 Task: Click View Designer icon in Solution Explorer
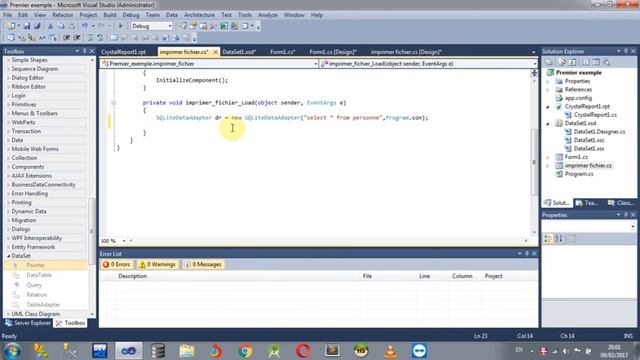click(x=596, y=62)
